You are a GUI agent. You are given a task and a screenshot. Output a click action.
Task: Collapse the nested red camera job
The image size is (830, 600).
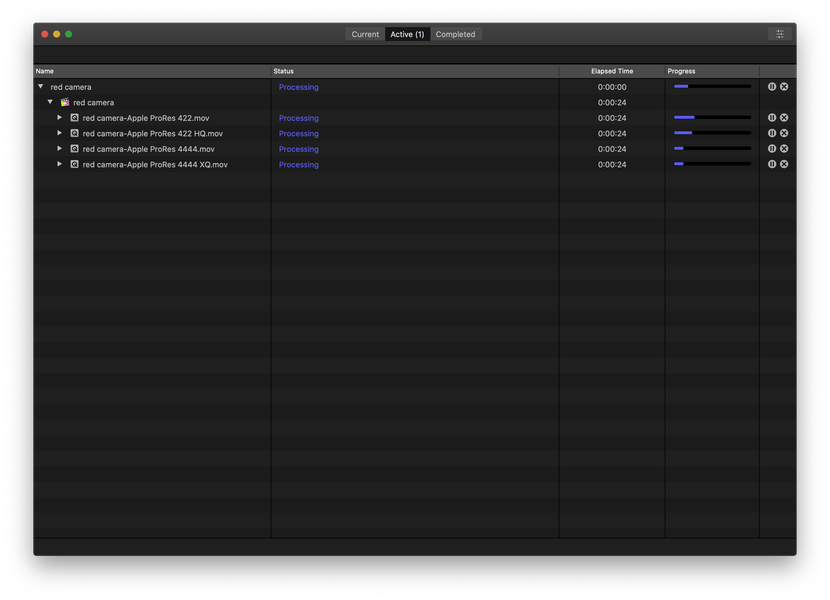(x=50, y=102)
